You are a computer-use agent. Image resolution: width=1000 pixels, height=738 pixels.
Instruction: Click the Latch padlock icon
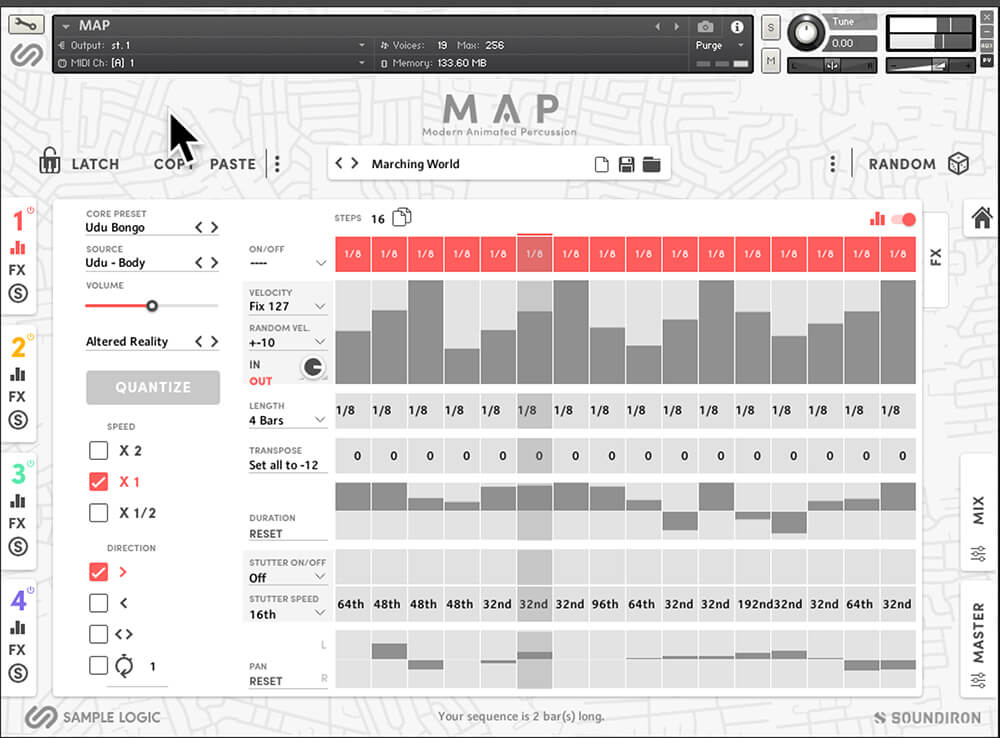tap(50, 162)
